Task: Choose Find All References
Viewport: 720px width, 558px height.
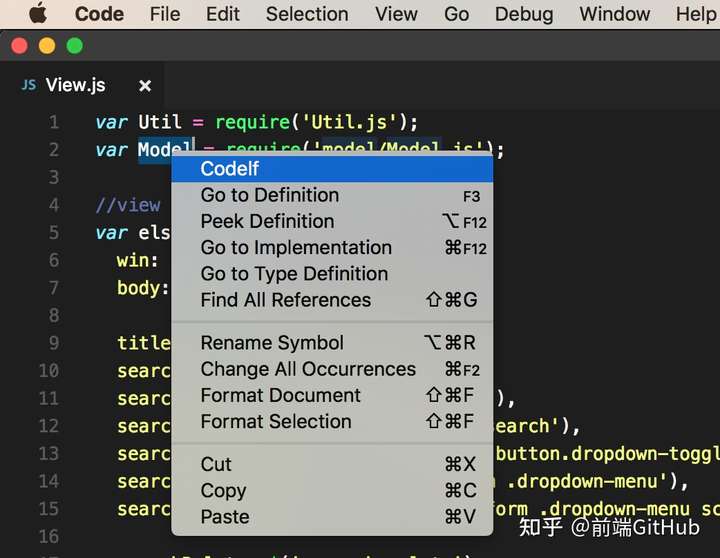Action: click(332, 300)
